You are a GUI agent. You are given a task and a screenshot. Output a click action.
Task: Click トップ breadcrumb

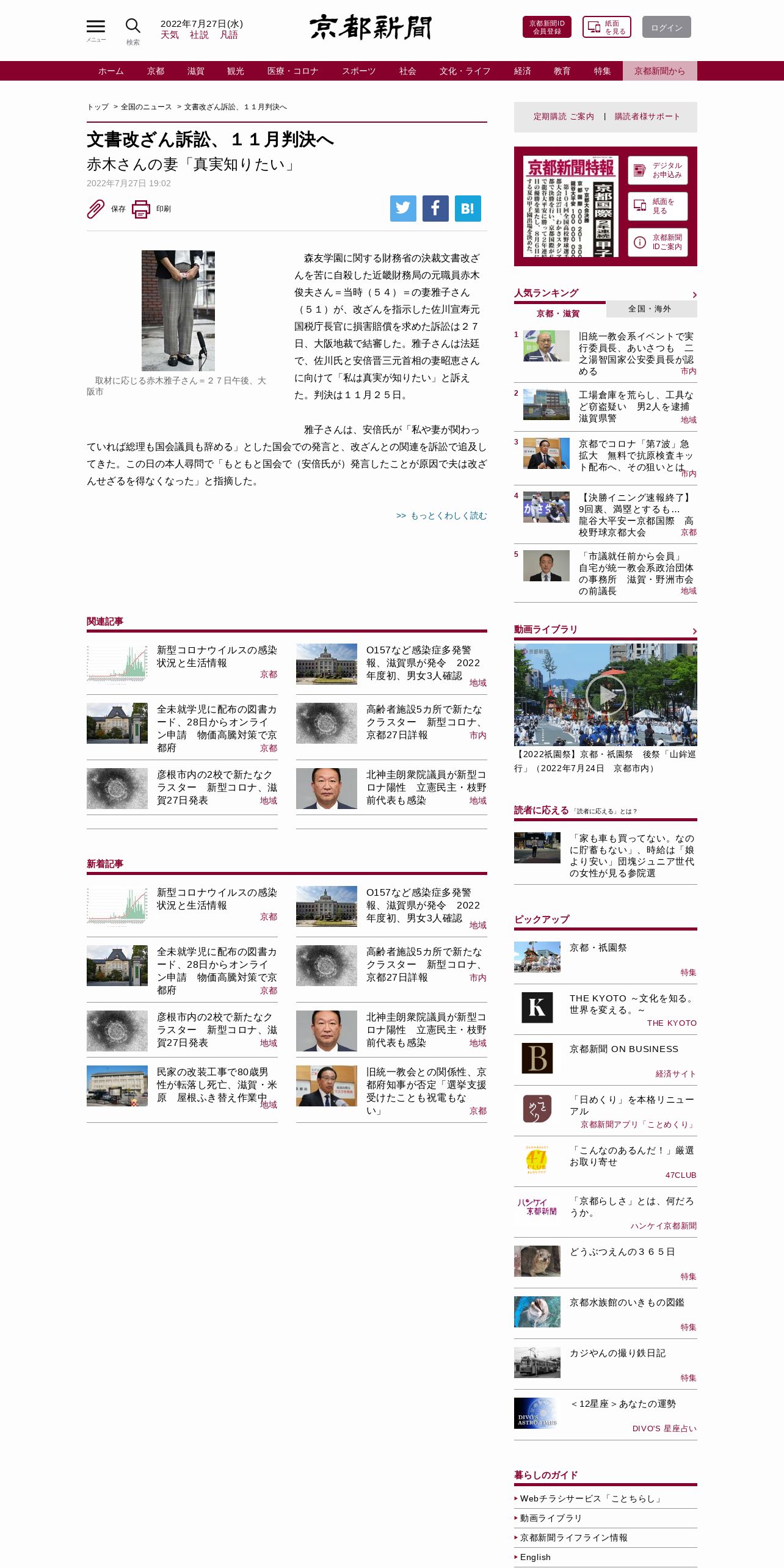98,107
